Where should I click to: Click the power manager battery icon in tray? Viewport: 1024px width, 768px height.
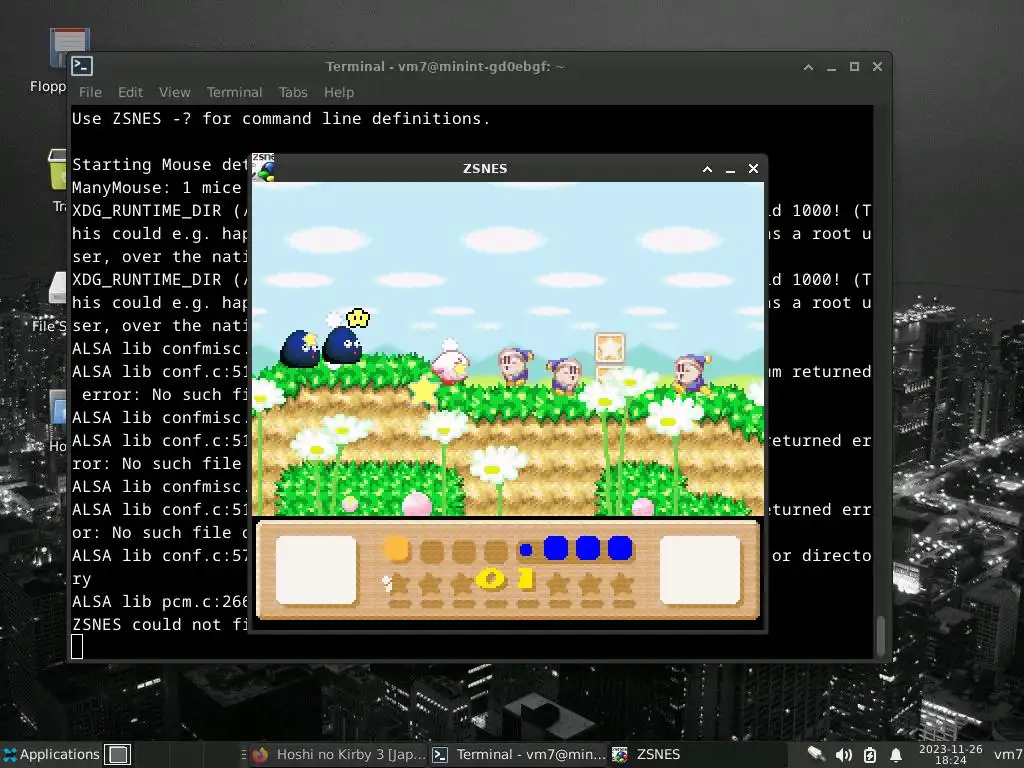pyautogui.click(x=869, y=755)
